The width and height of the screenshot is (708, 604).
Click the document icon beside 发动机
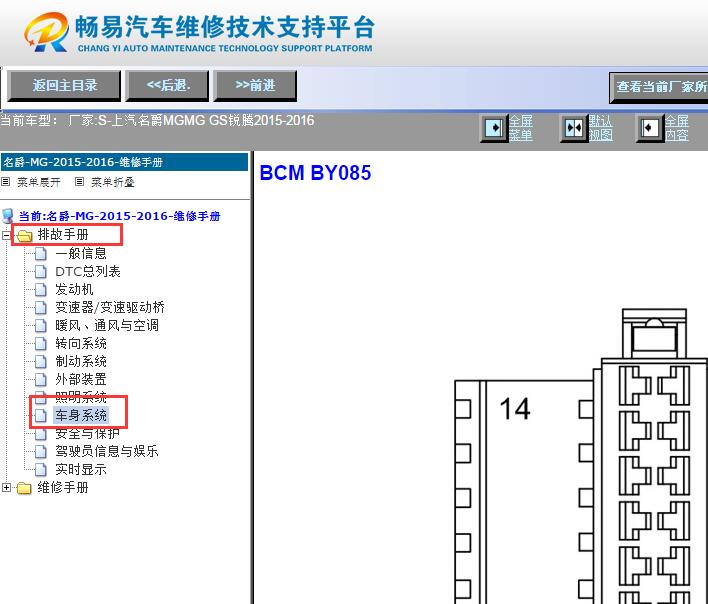coord(41,289)
